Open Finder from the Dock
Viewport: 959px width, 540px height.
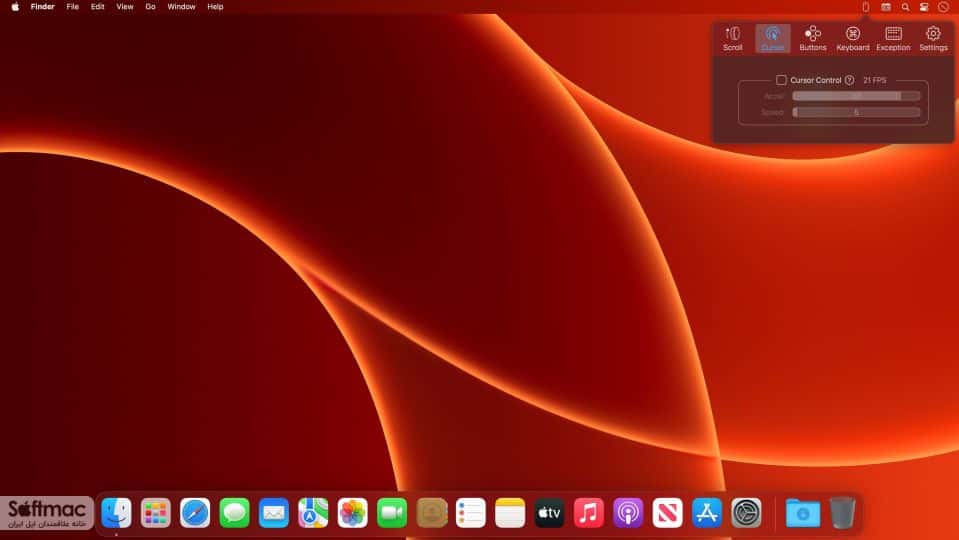coord(116,512)
